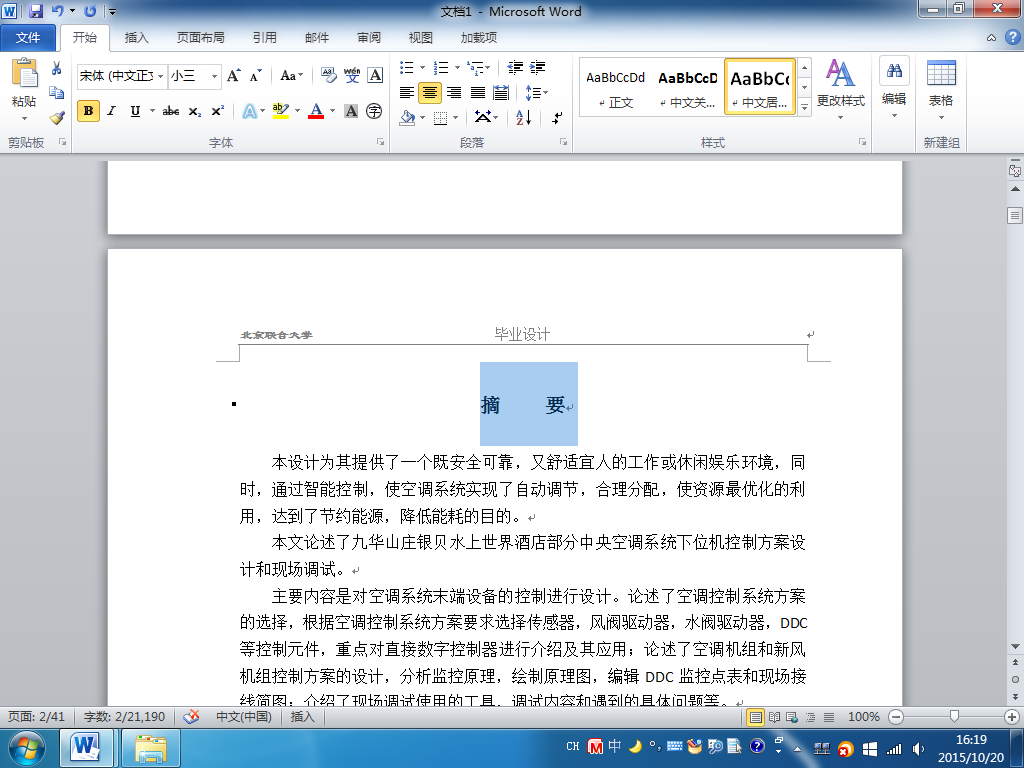1024x768 pixels.
Task: Click the Windows Start button
Action: click(26, 748)
